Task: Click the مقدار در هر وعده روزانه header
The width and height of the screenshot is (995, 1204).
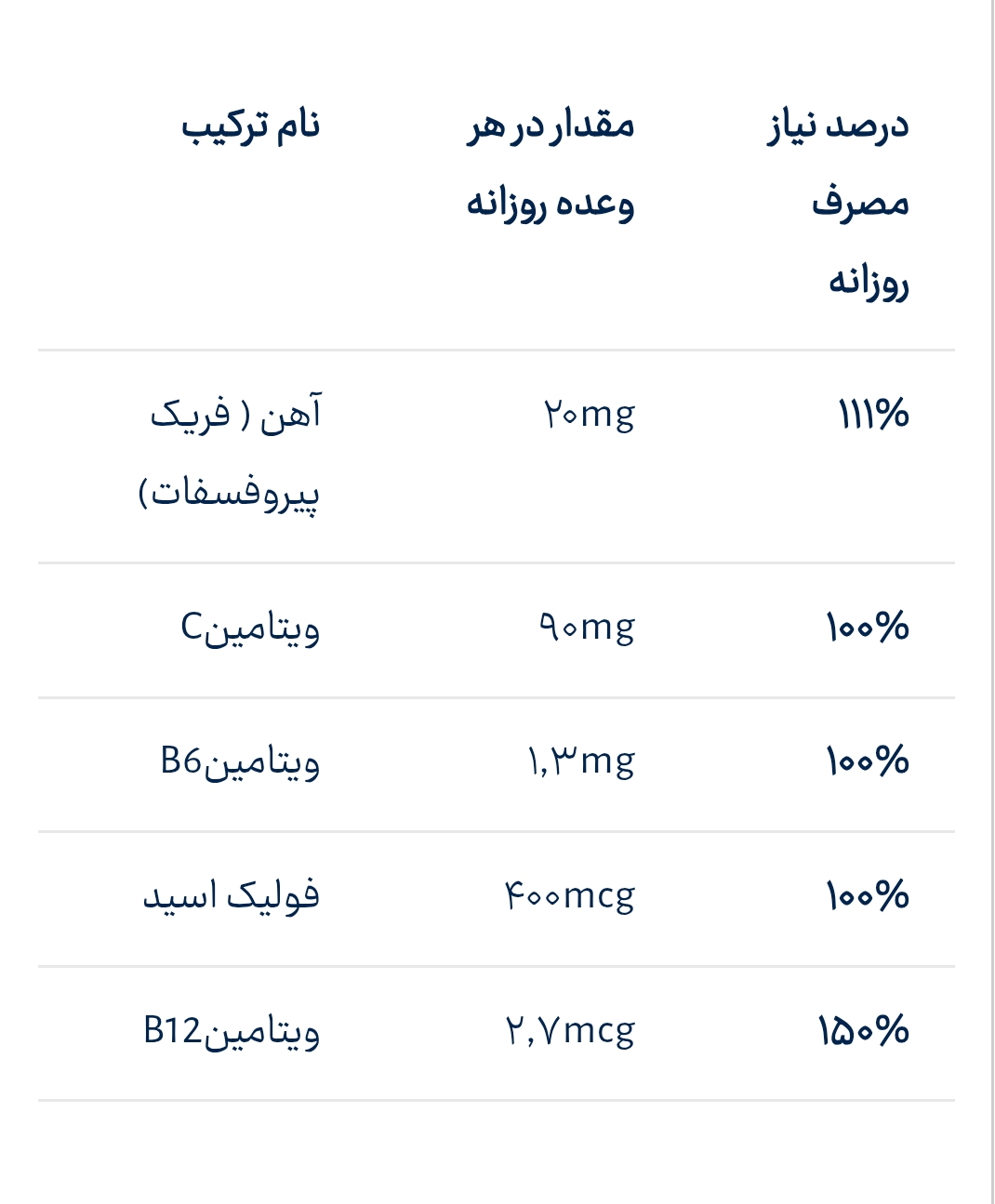Action: [x=551, y=164]
